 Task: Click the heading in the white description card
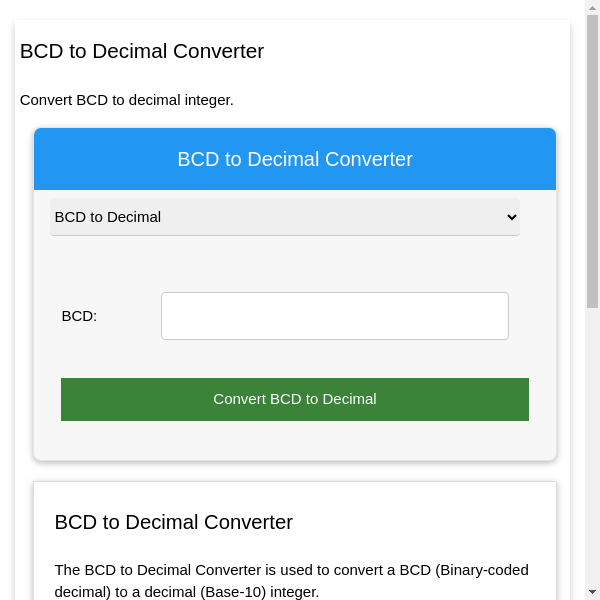(174, 522)
